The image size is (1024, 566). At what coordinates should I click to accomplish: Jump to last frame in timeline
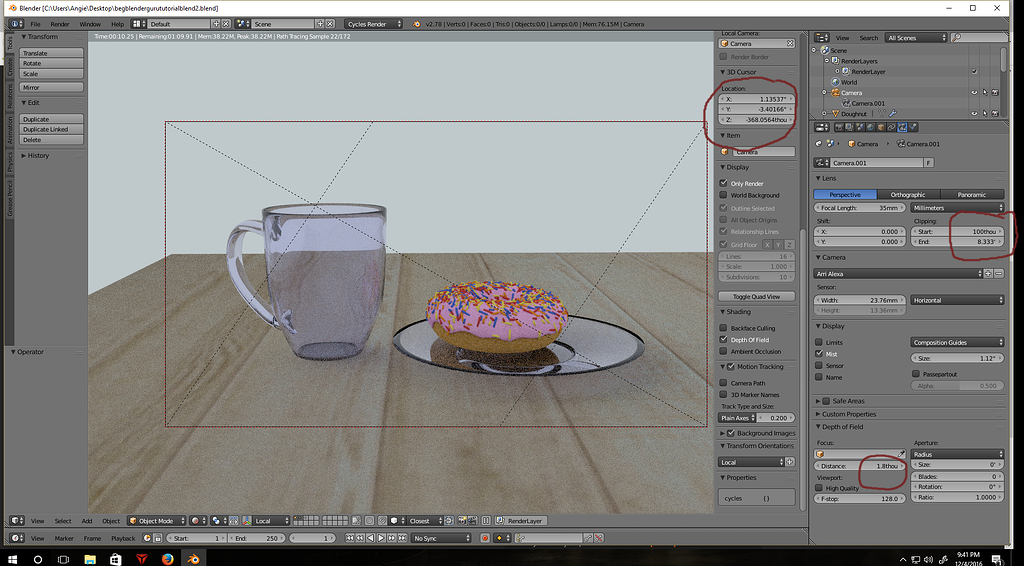pyautogui.click(x=402, y=538)
